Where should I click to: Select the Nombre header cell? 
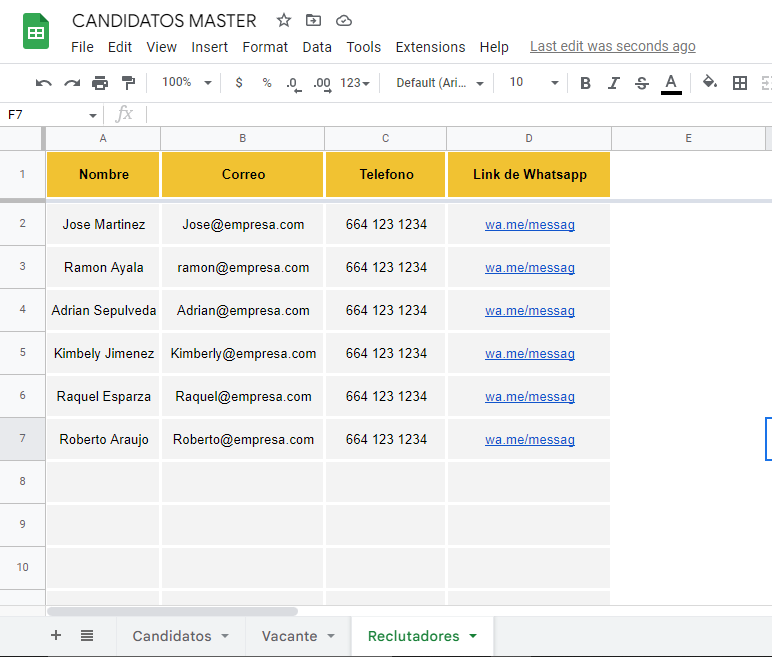pyautogui.click(x=103, y=174)
